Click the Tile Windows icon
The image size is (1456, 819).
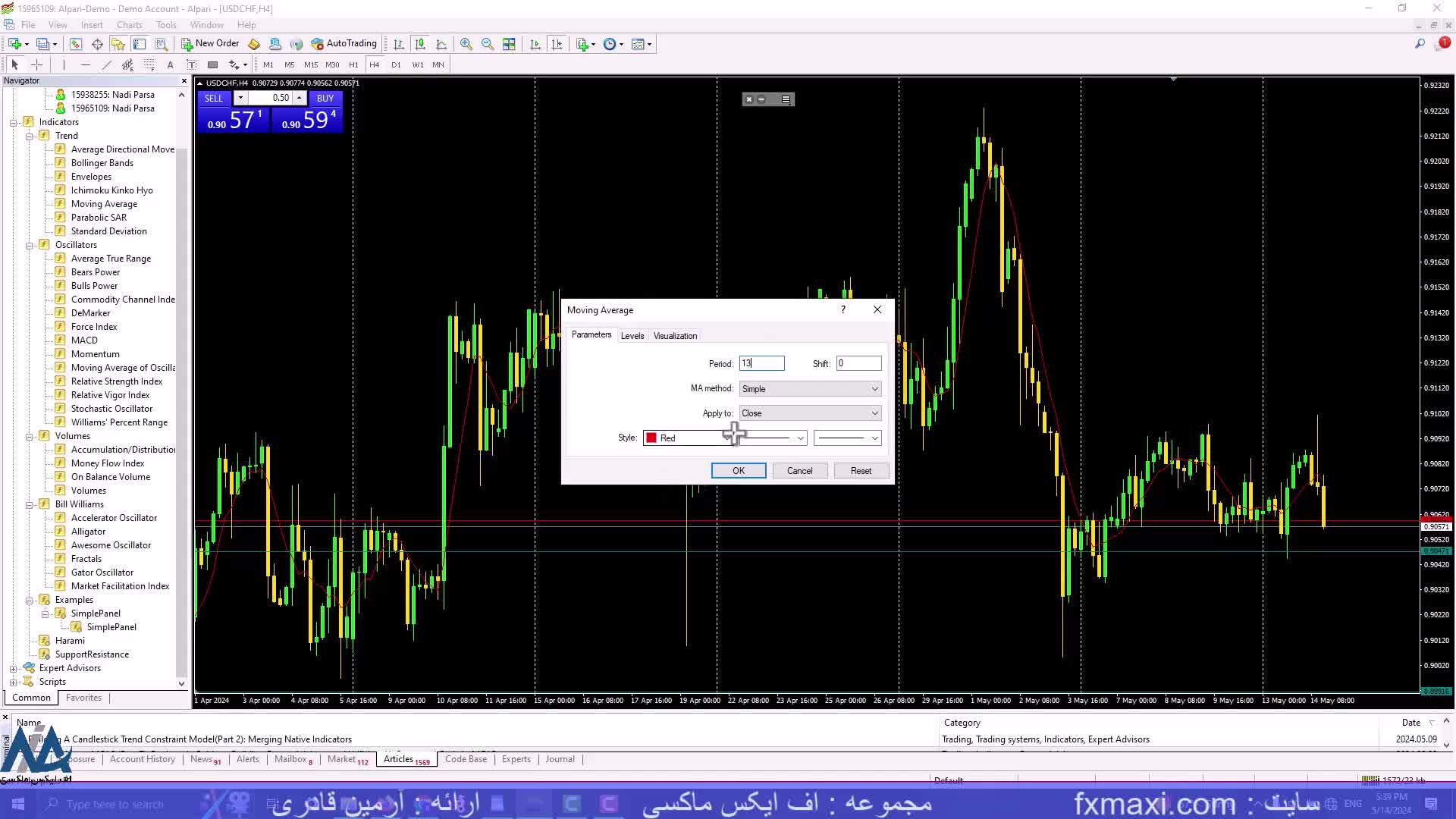point(509,44)
